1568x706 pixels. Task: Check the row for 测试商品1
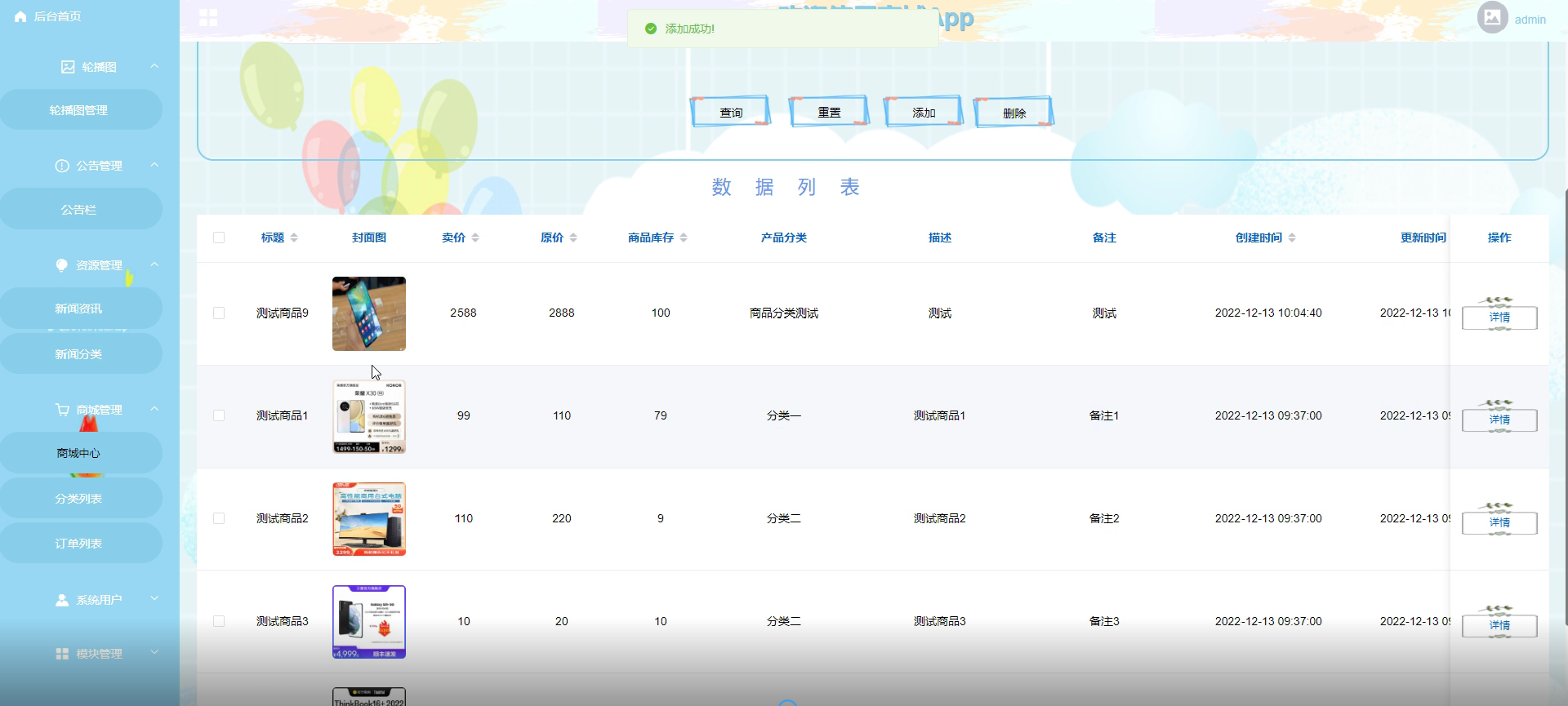tap(219, 415)
